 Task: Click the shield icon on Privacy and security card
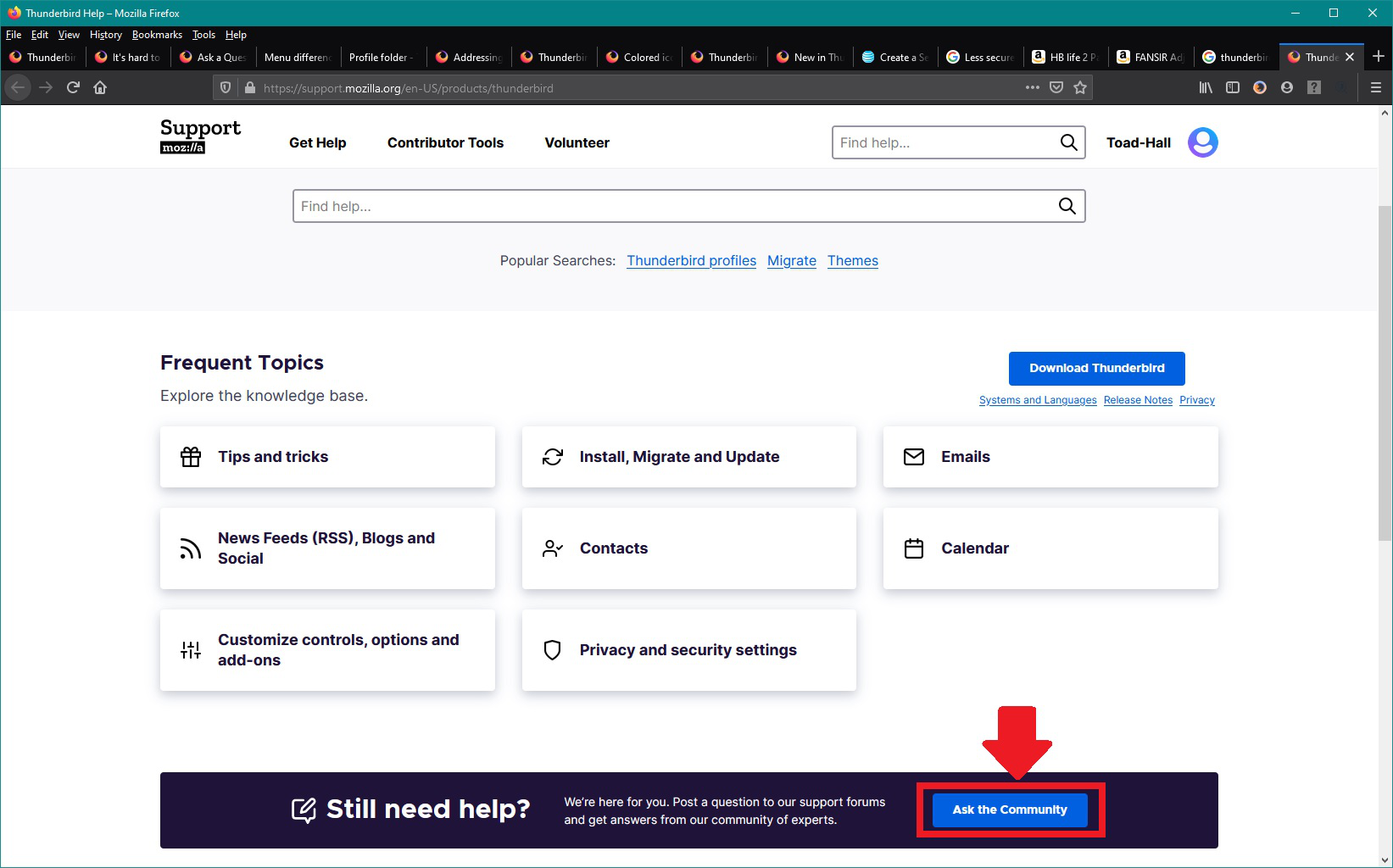point(553,650)
